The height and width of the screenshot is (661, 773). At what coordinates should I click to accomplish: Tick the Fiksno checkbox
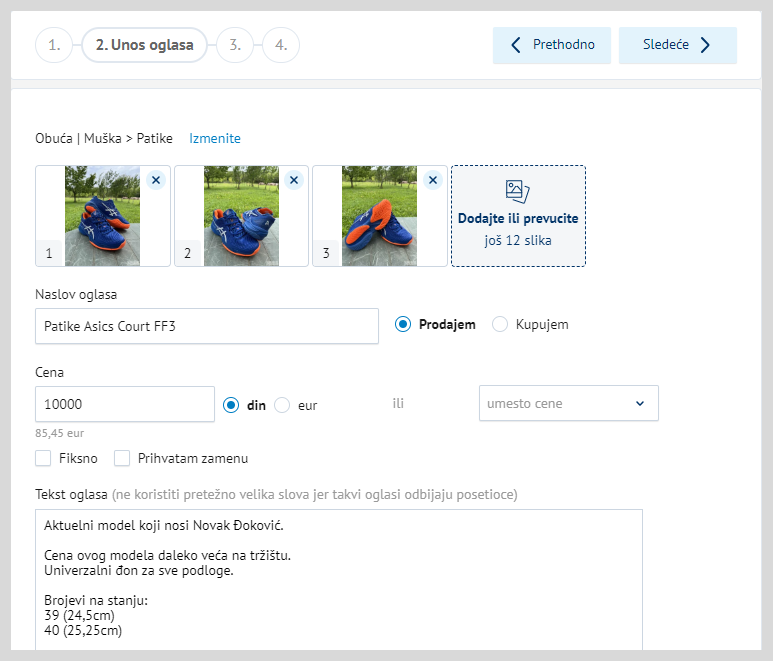coord(43,458)
